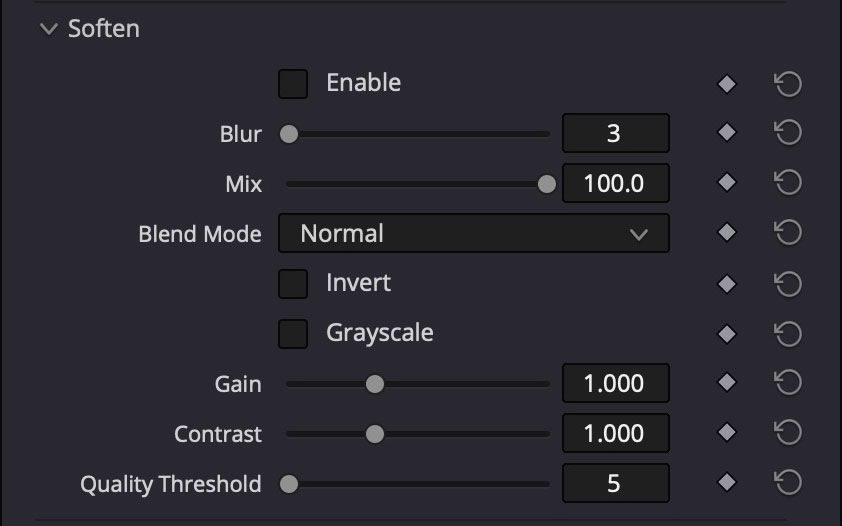Add keyframe on Contrast row
Viewport: 842px width, 526px height.
click(727, 434)
